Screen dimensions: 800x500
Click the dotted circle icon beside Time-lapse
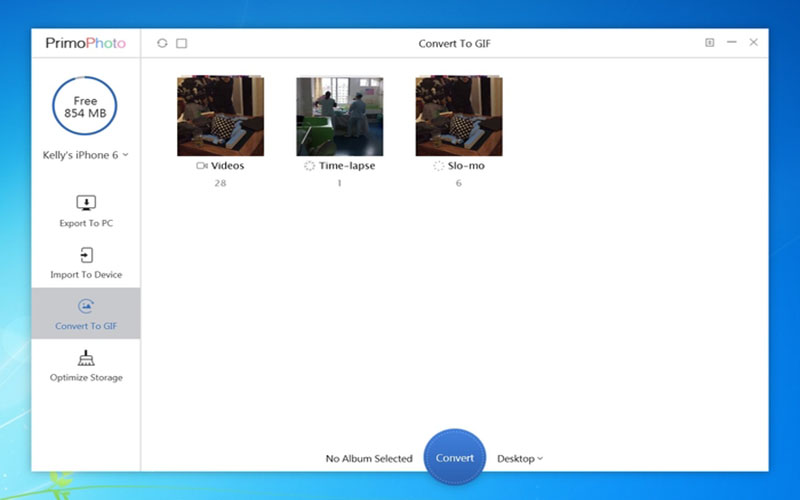(x=309, y=166)
